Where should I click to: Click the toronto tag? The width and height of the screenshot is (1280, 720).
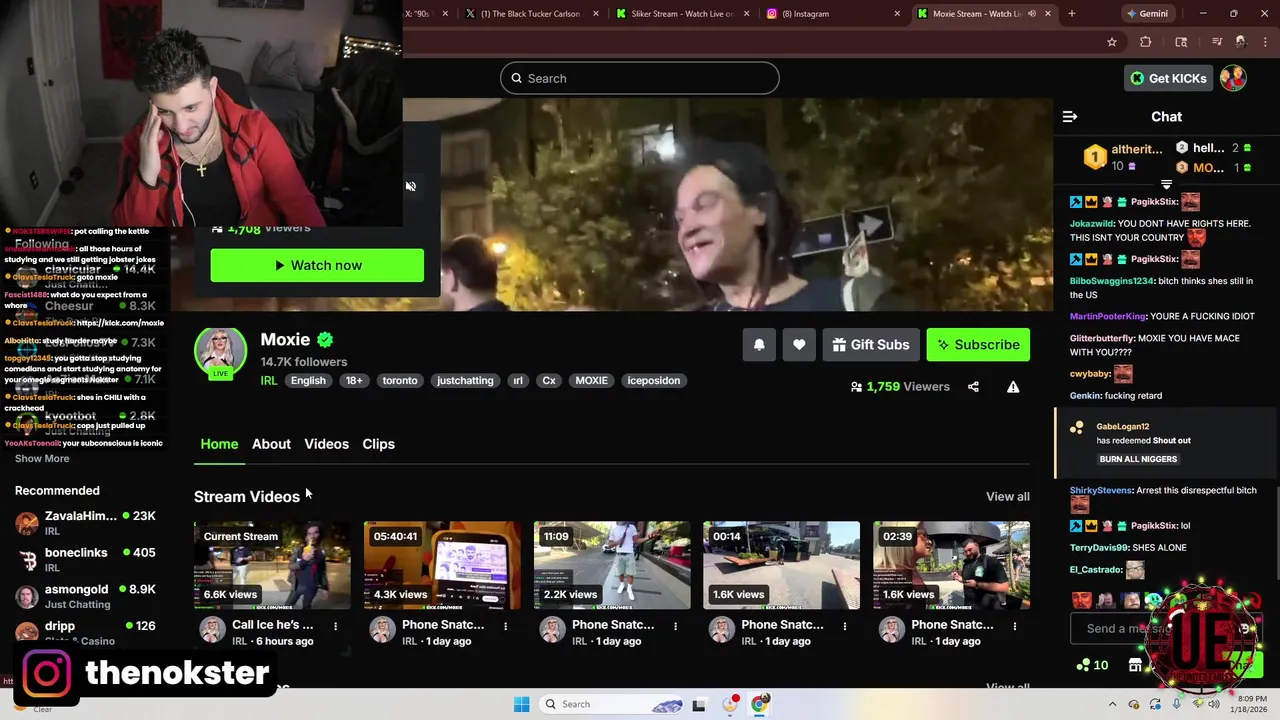click(400, 380)
